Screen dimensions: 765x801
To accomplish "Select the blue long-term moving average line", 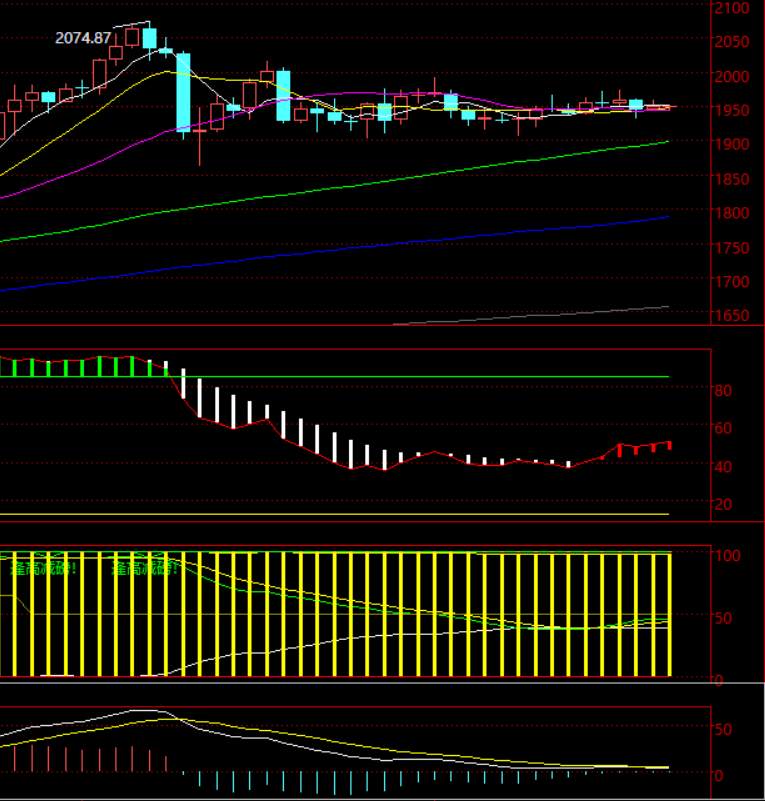I will click(x=334, y=250).
